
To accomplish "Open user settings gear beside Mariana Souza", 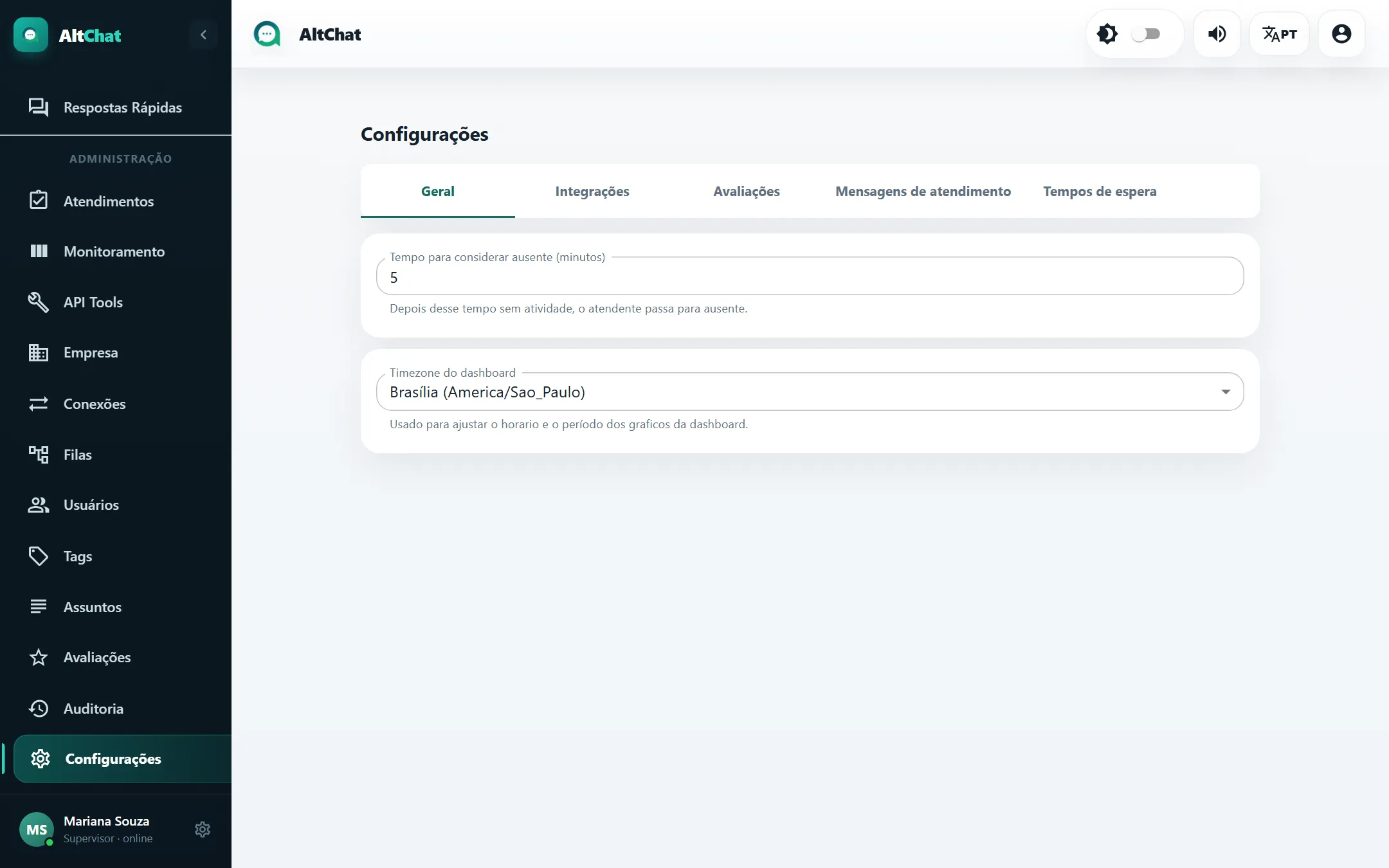I will (203, 829).
